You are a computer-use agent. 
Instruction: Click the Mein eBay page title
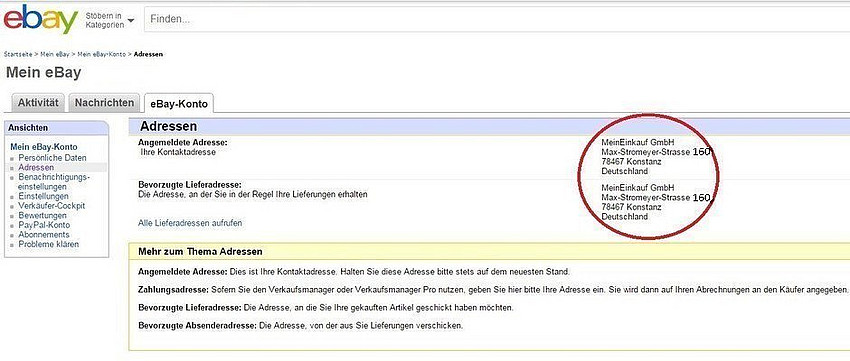point(43,73)
